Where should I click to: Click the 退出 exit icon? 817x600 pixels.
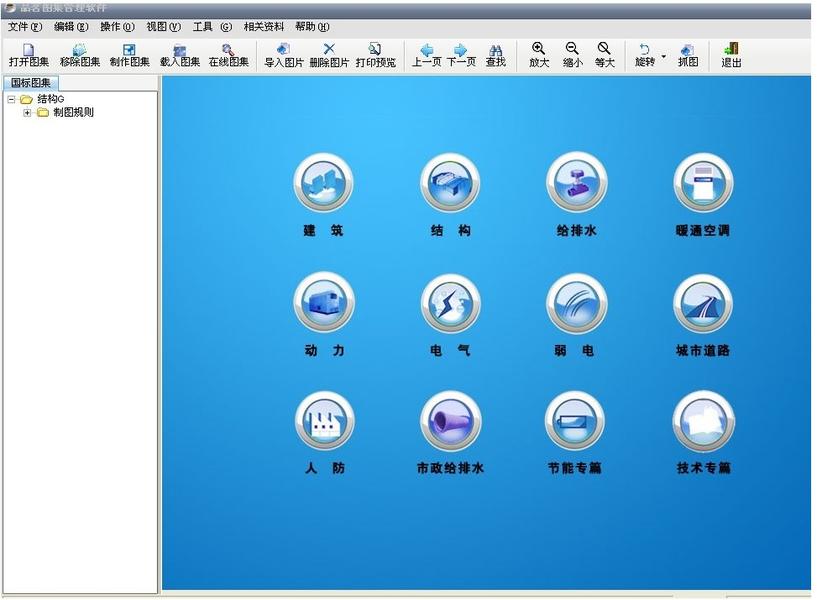731,55
